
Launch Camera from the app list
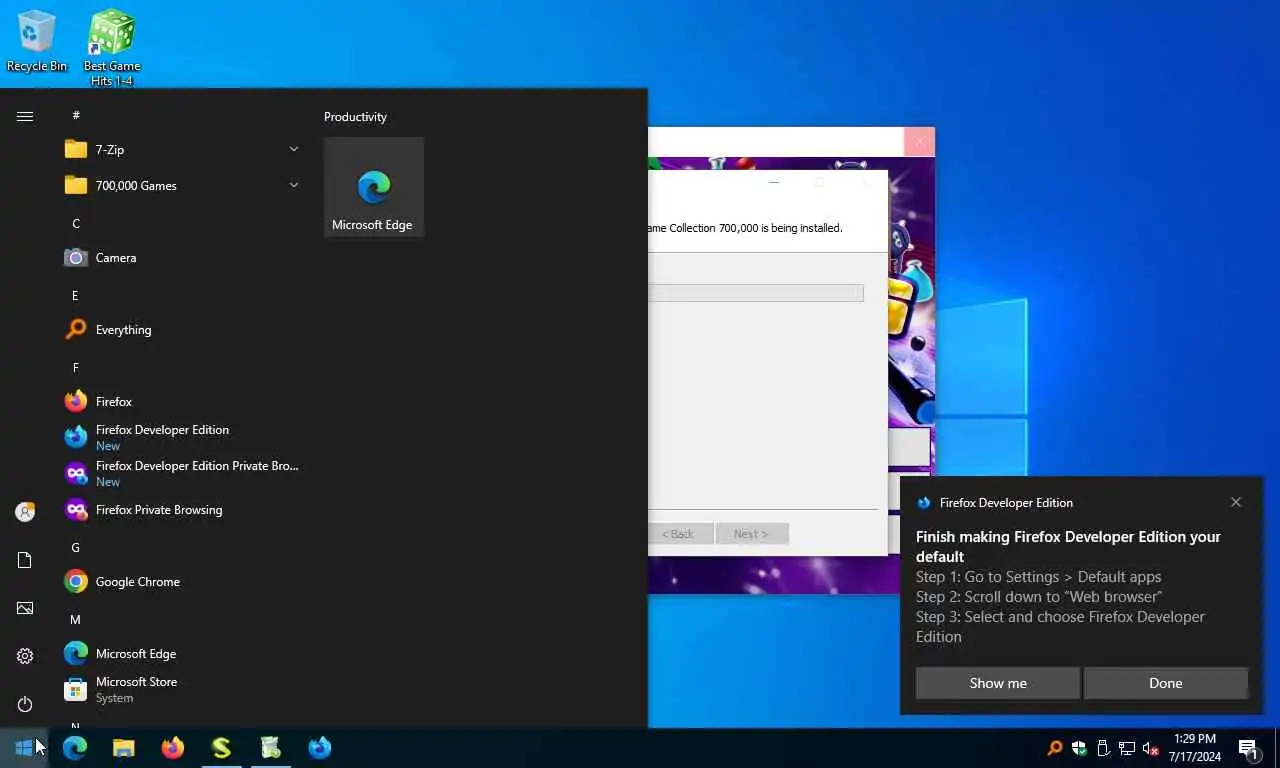click(x=182, y=258)
